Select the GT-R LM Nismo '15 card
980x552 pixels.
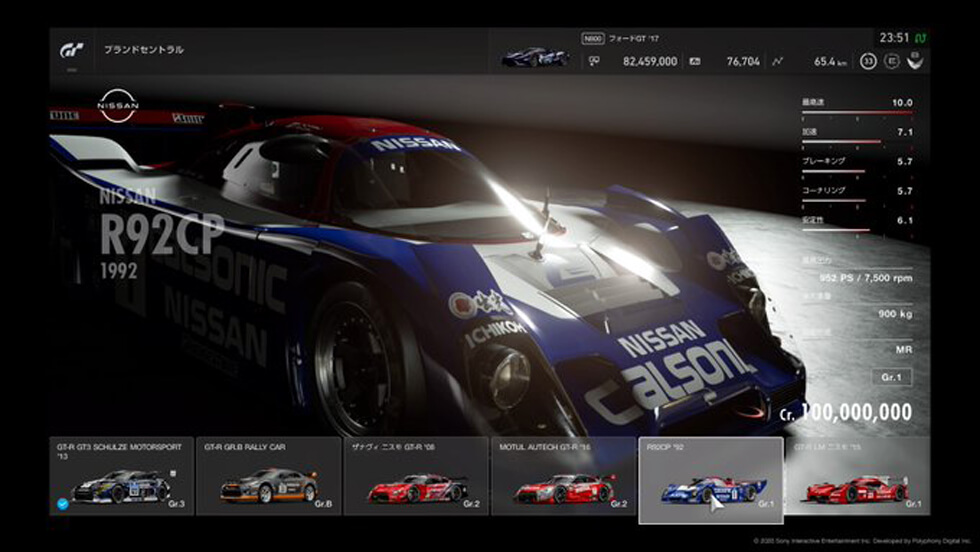858,476
